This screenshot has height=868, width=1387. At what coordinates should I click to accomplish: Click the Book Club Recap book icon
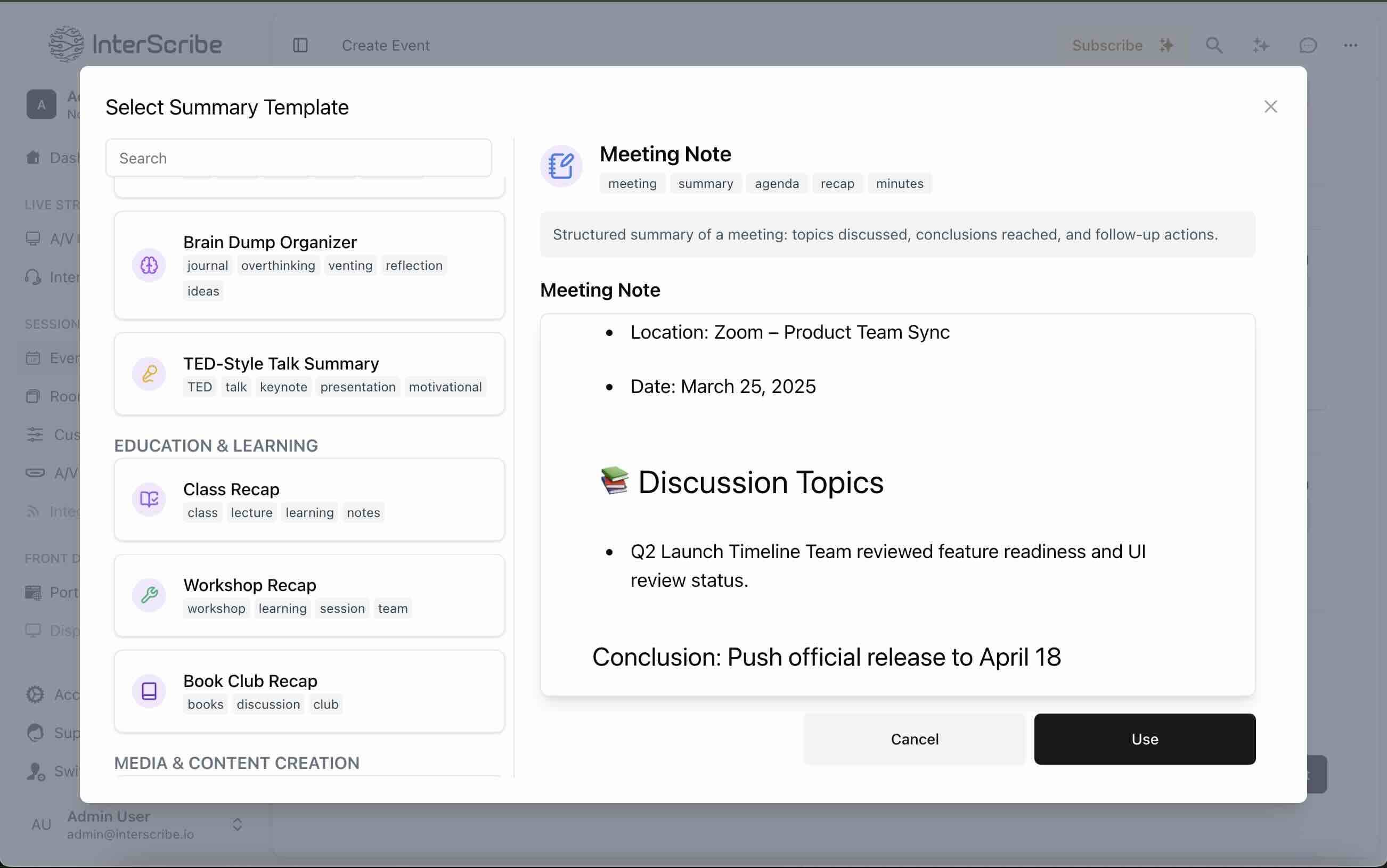149,691
